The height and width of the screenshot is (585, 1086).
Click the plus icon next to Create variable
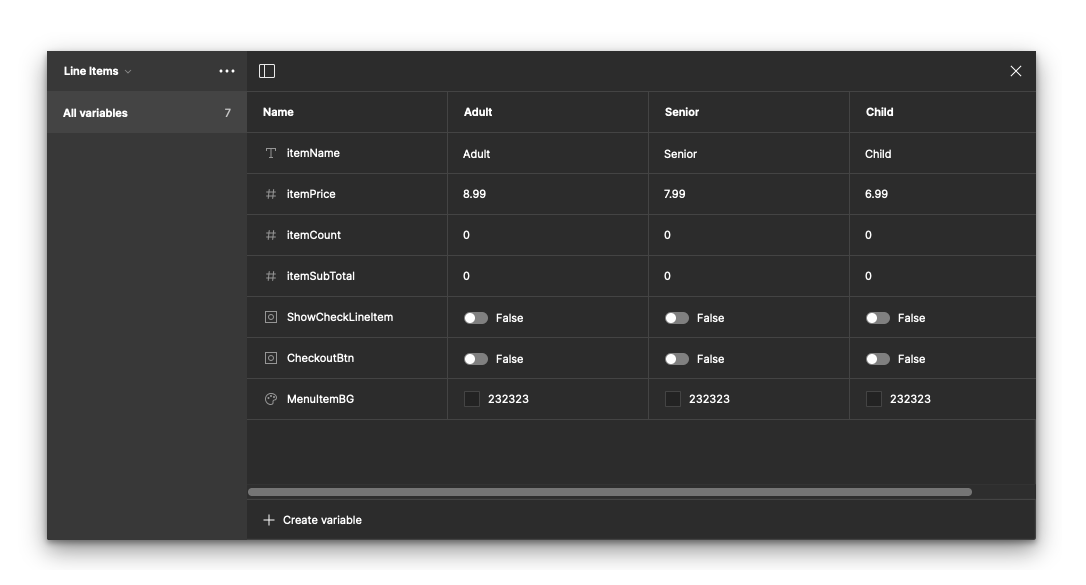click(x=269, y=520)
